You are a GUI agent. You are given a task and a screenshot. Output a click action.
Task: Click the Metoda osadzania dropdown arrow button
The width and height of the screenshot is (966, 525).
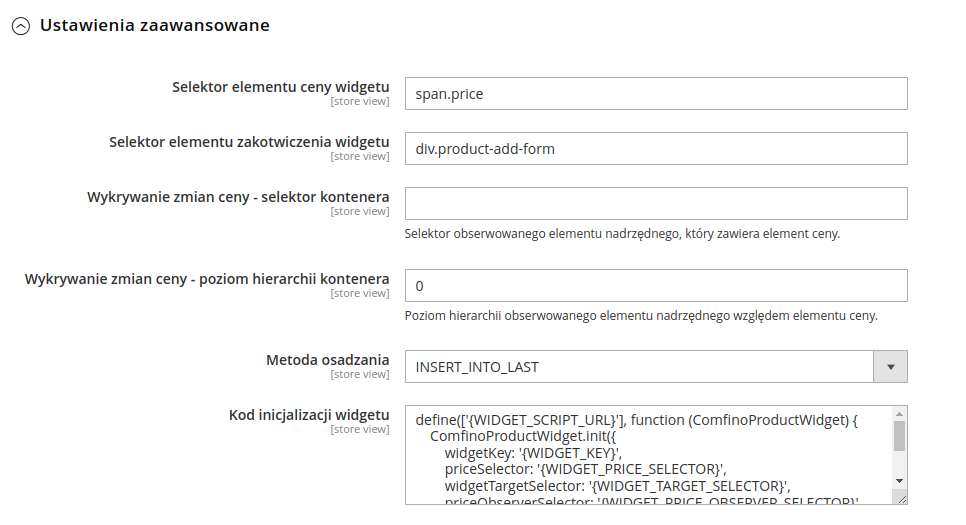click(x=890, y=367)
